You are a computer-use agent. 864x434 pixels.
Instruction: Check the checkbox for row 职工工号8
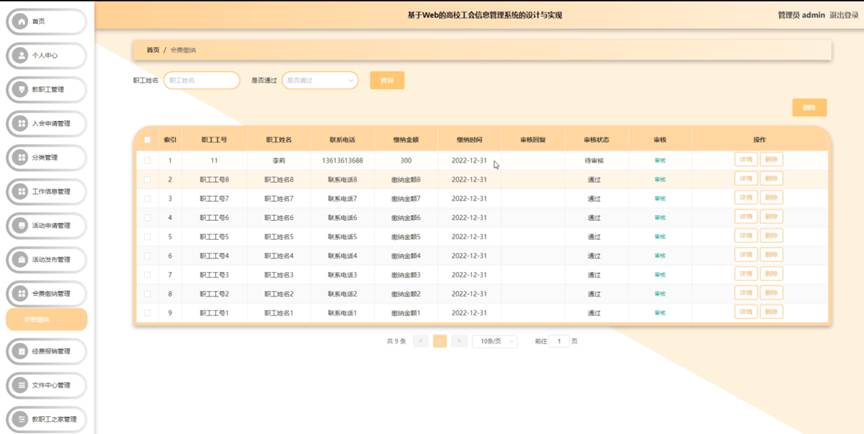click(x=147, y=180)
